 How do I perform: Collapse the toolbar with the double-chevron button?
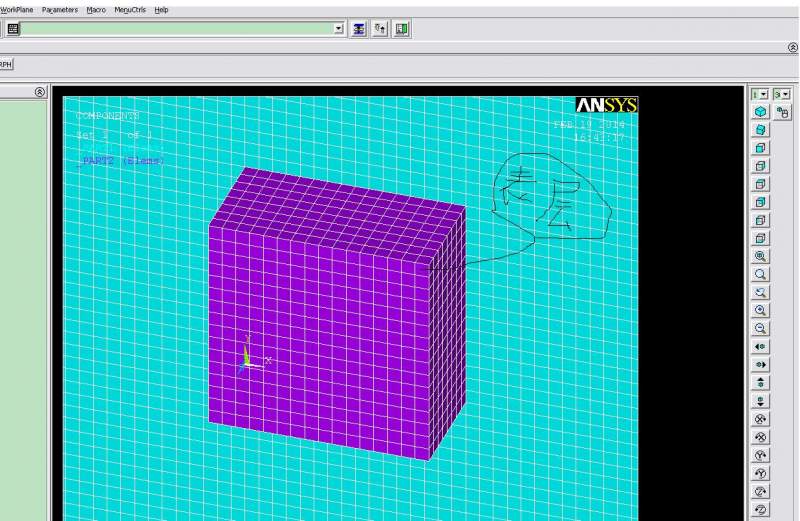[792, 47]
